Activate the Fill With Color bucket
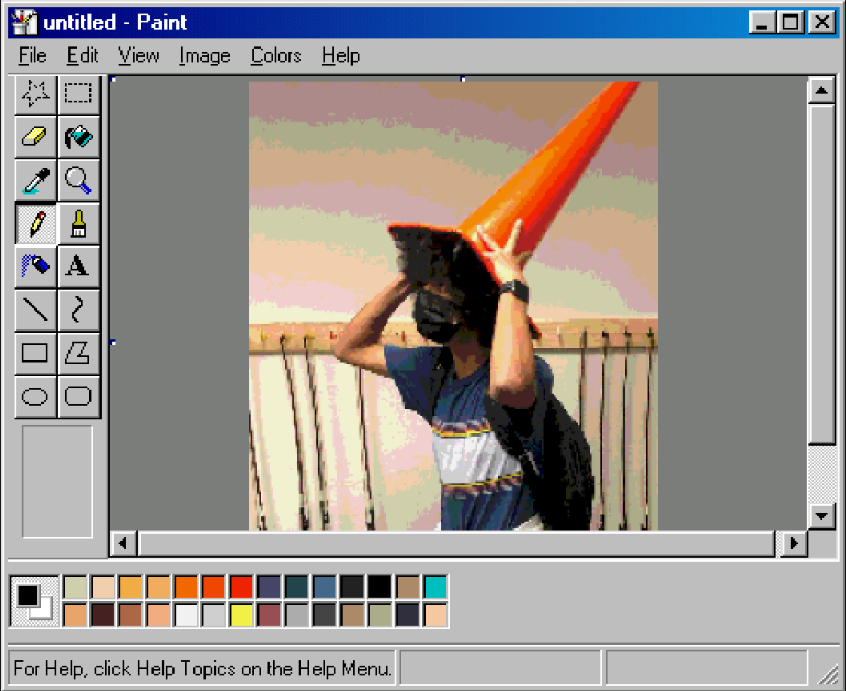Image resolution: width=846 pixels, height=691 pixels. [x=78, y=137]
